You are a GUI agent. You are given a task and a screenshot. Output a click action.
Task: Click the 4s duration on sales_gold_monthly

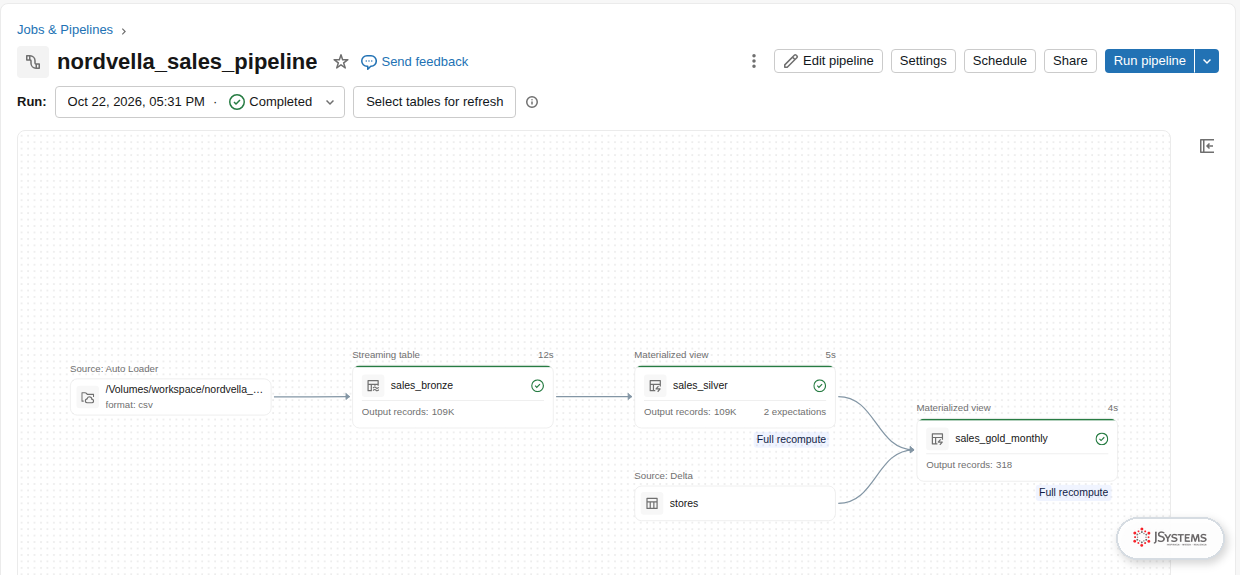pyautogui.click(x=1113, y=408)
